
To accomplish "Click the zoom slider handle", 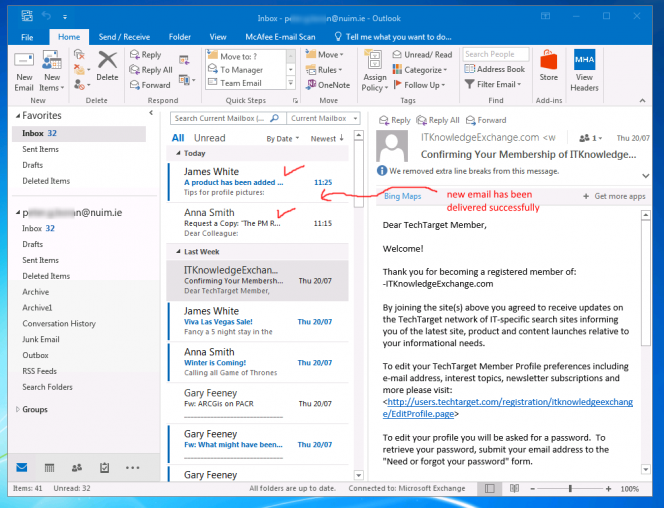I will tap(570, 489).
